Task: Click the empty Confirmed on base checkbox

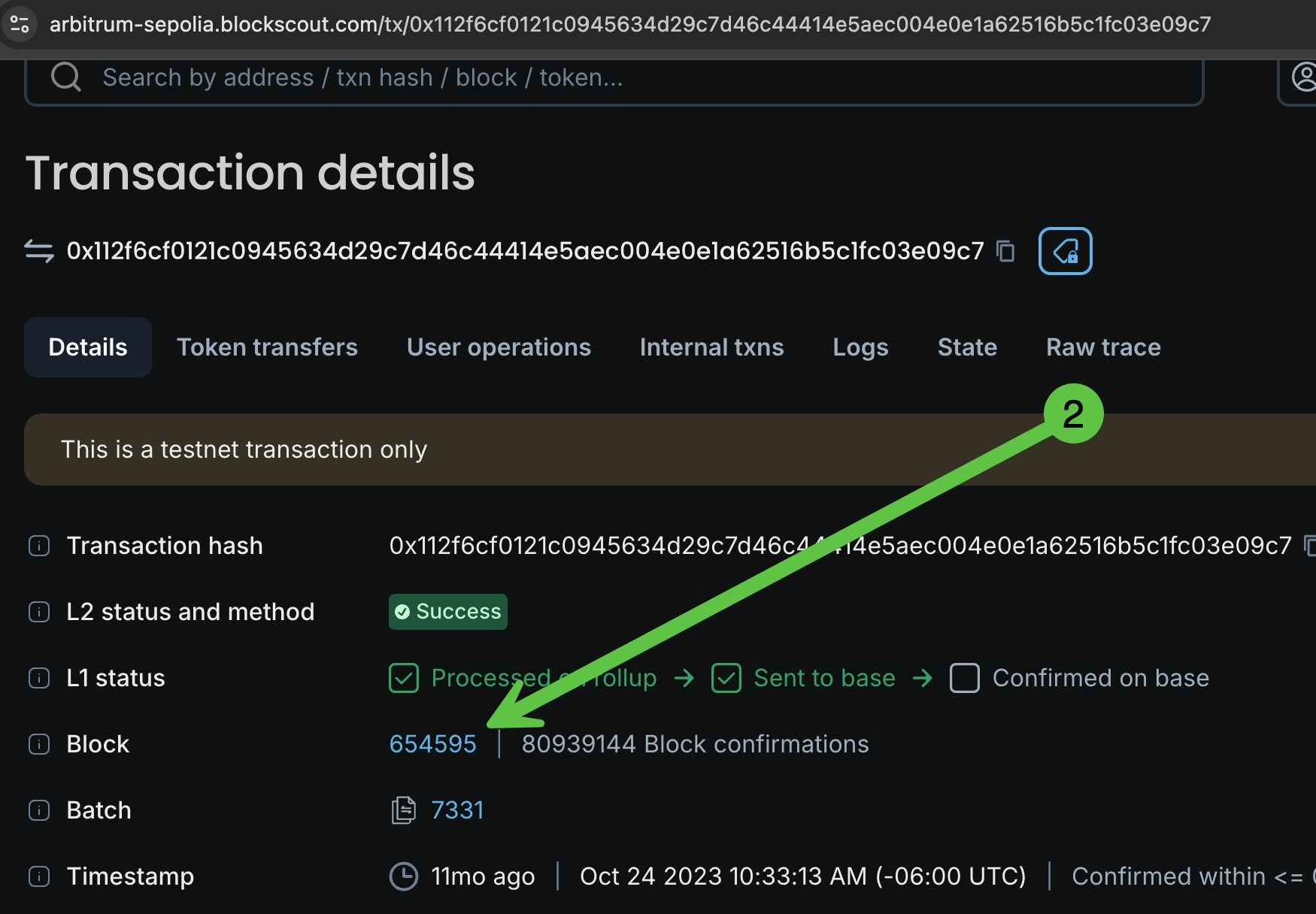Action: (965, 677)
